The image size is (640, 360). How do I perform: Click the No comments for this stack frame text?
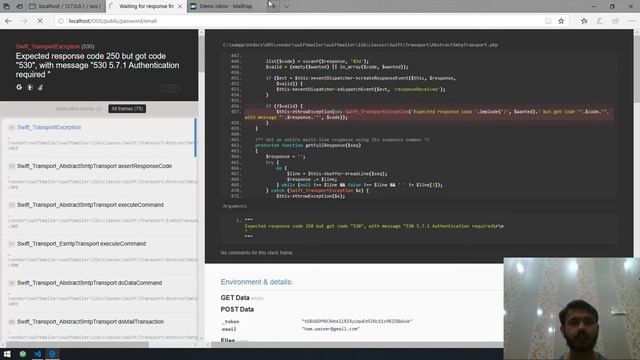pos(256,253)
